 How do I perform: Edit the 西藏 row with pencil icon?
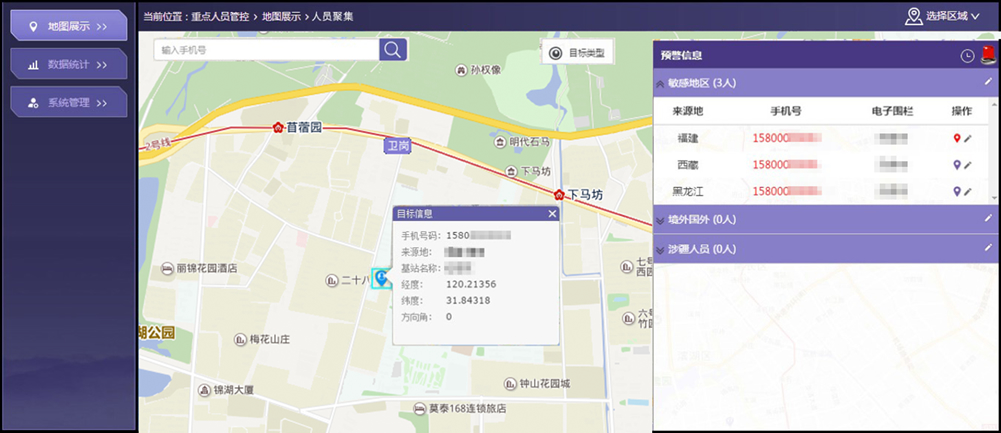click(968, 164)
